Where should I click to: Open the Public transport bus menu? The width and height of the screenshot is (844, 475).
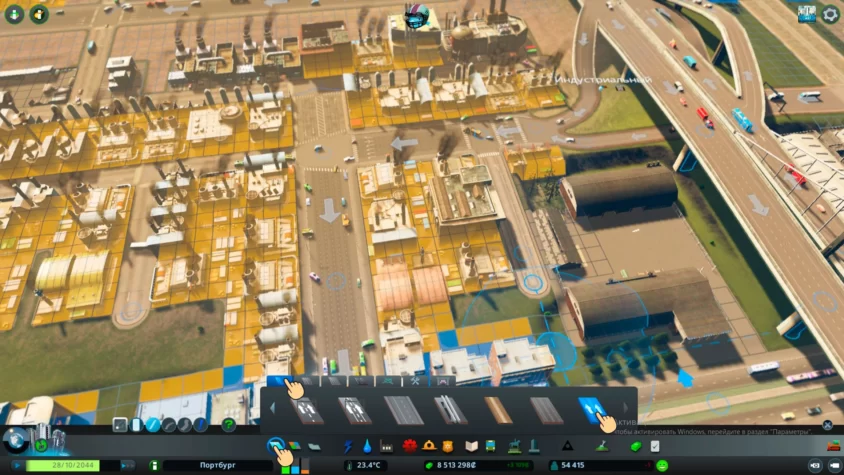[490, 446]
